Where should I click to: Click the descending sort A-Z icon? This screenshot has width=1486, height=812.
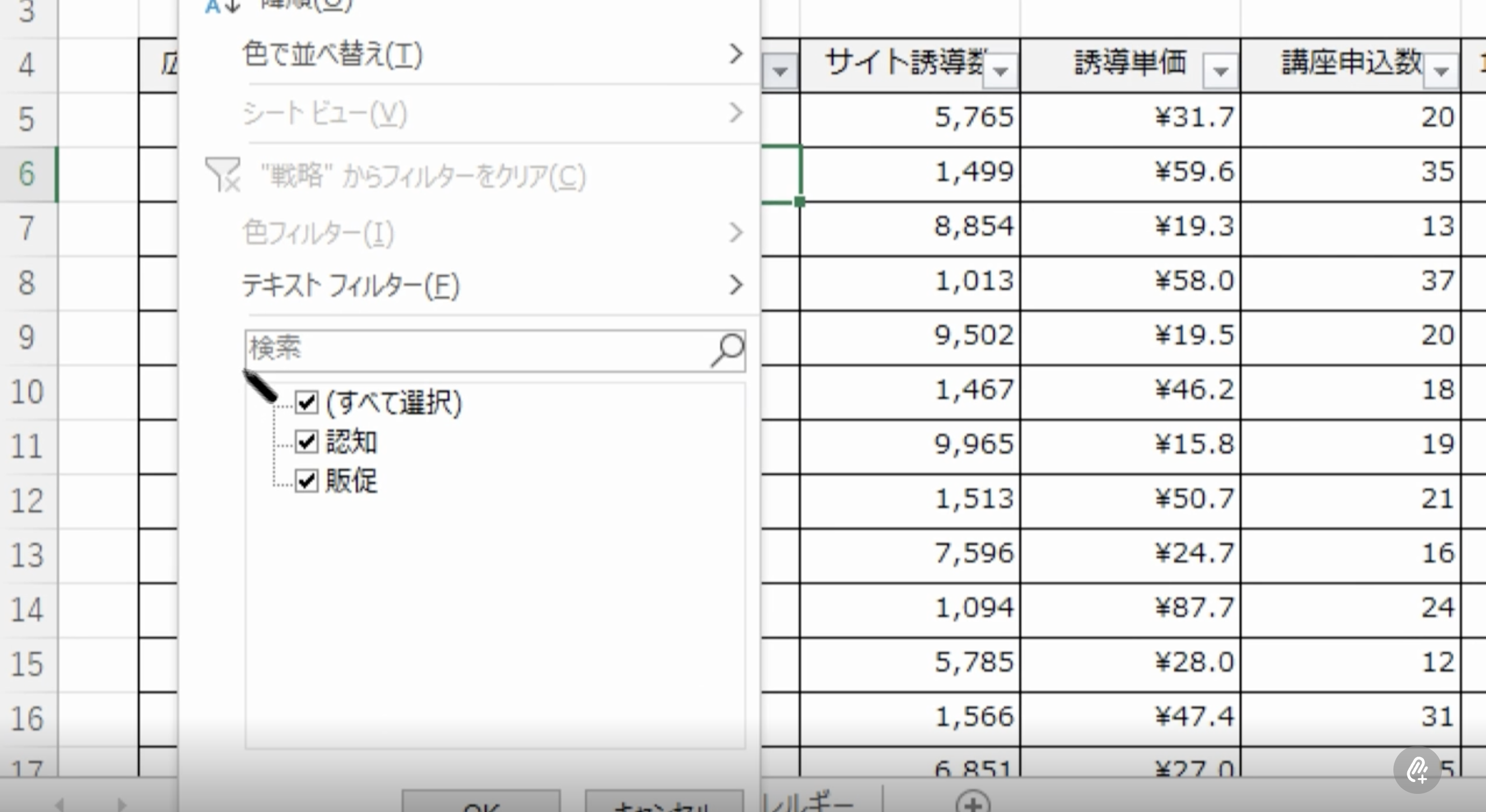click(222, 6)
